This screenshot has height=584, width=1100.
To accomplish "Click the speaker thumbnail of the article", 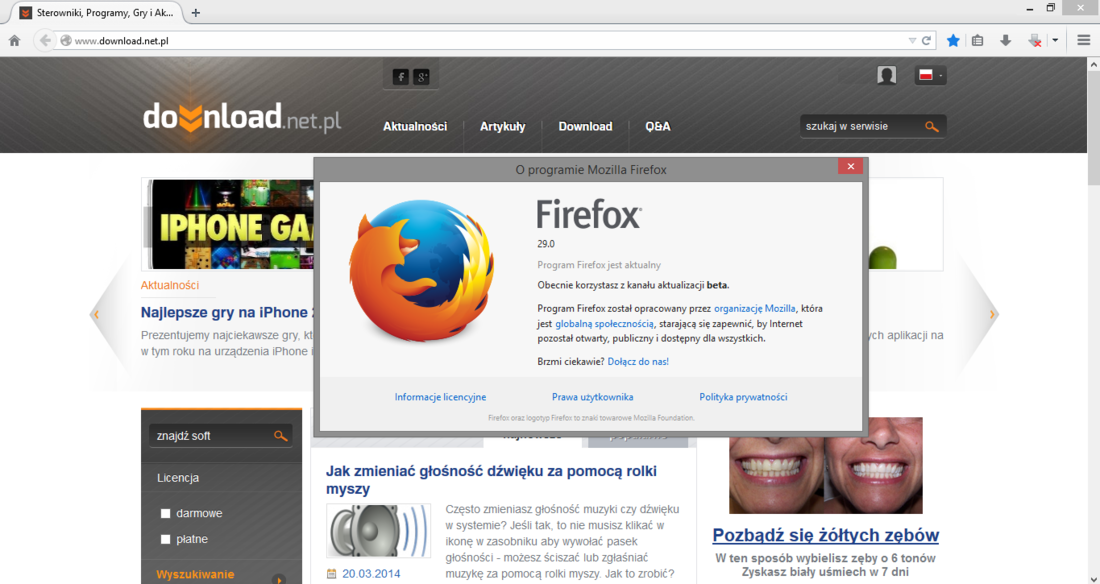I will pyautogui.click(x=378, y=531).
